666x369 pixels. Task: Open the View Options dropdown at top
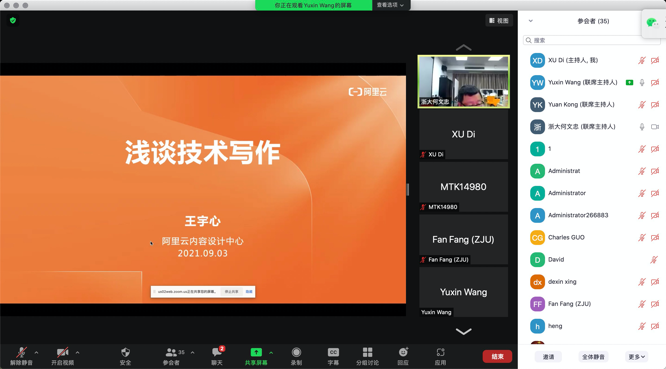click(390, 5)
